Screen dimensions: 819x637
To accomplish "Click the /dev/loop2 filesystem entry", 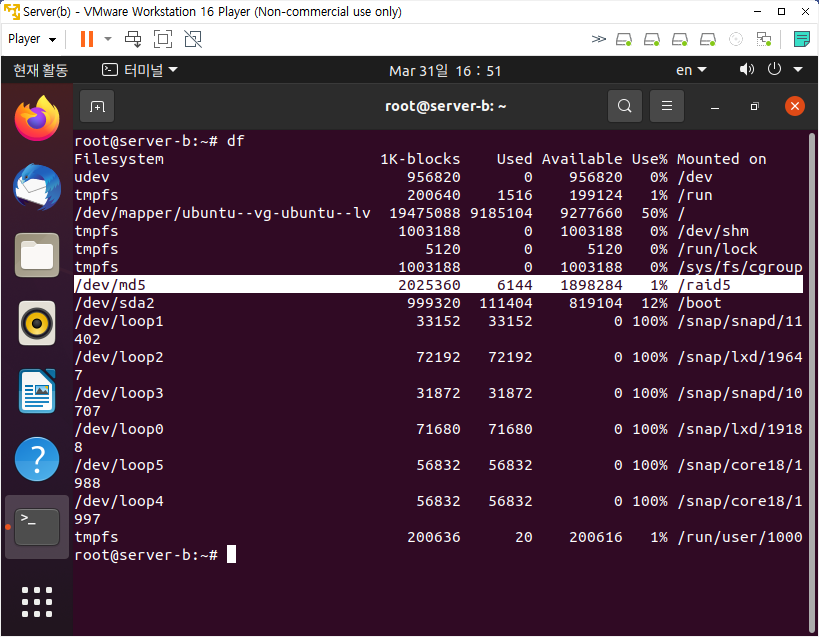I will point(119,357).
